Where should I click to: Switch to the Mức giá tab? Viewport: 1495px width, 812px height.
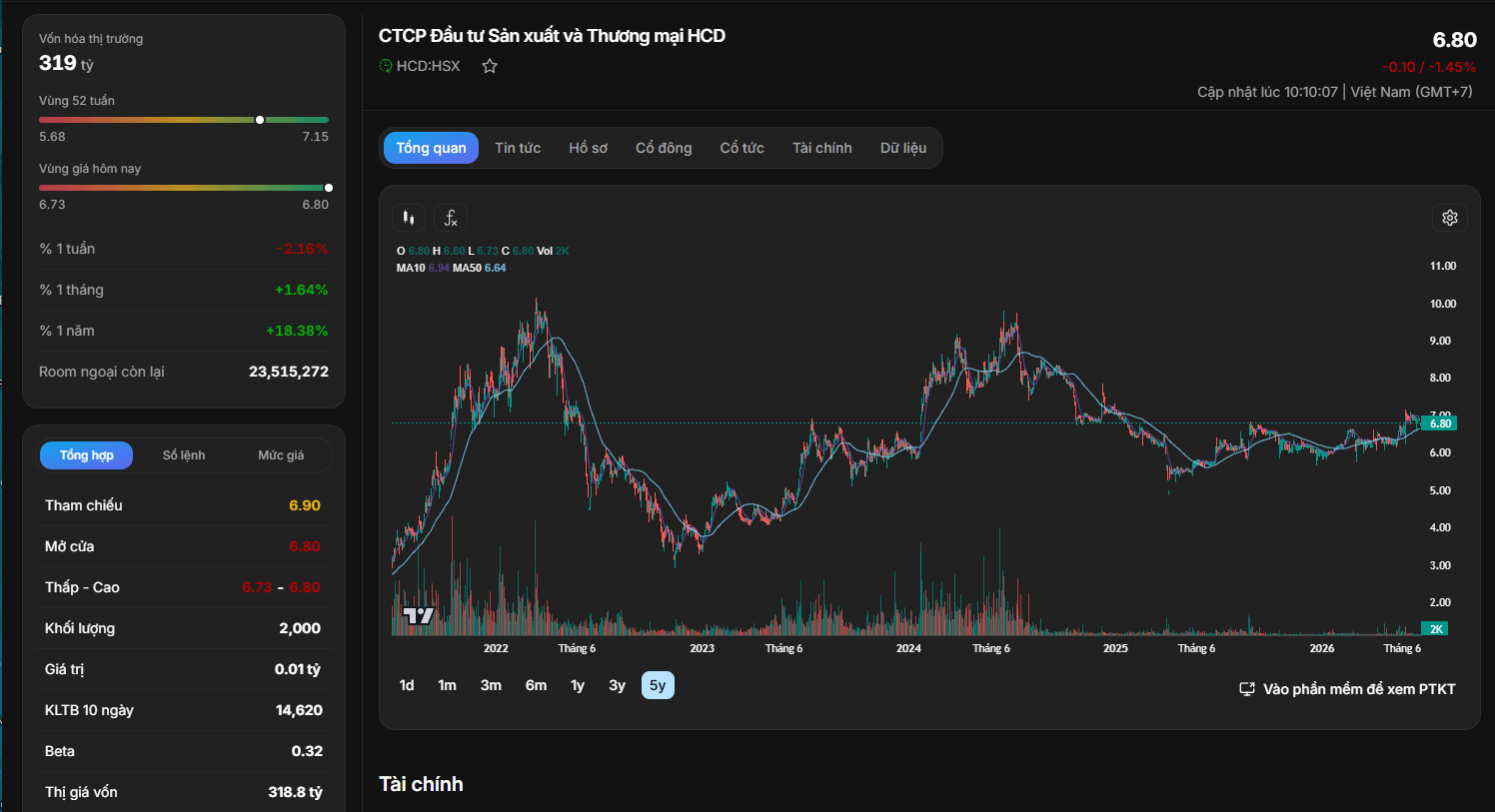(281, 455)
